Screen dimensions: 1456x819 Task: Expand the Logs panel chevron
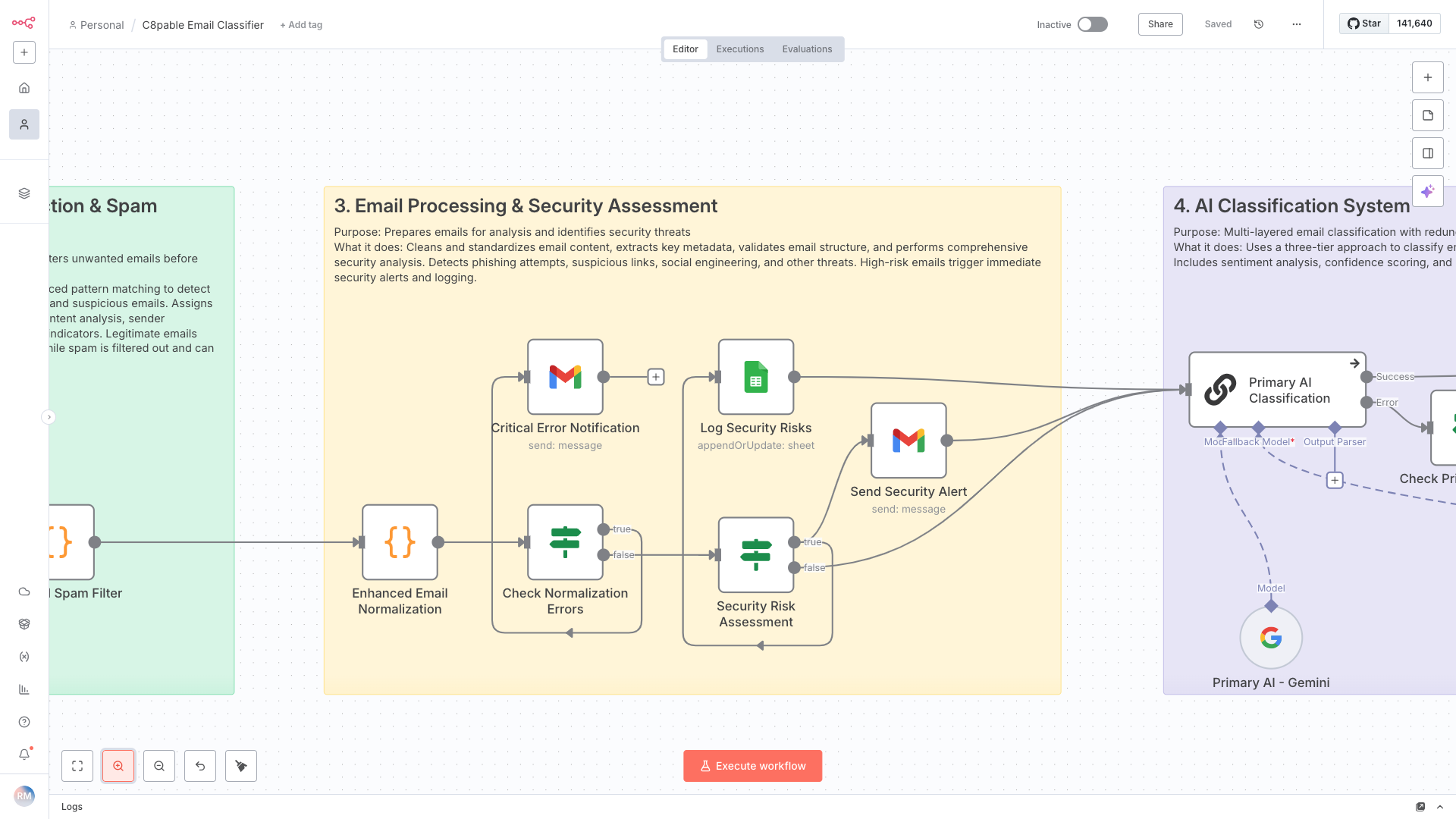coord(1440,807)
